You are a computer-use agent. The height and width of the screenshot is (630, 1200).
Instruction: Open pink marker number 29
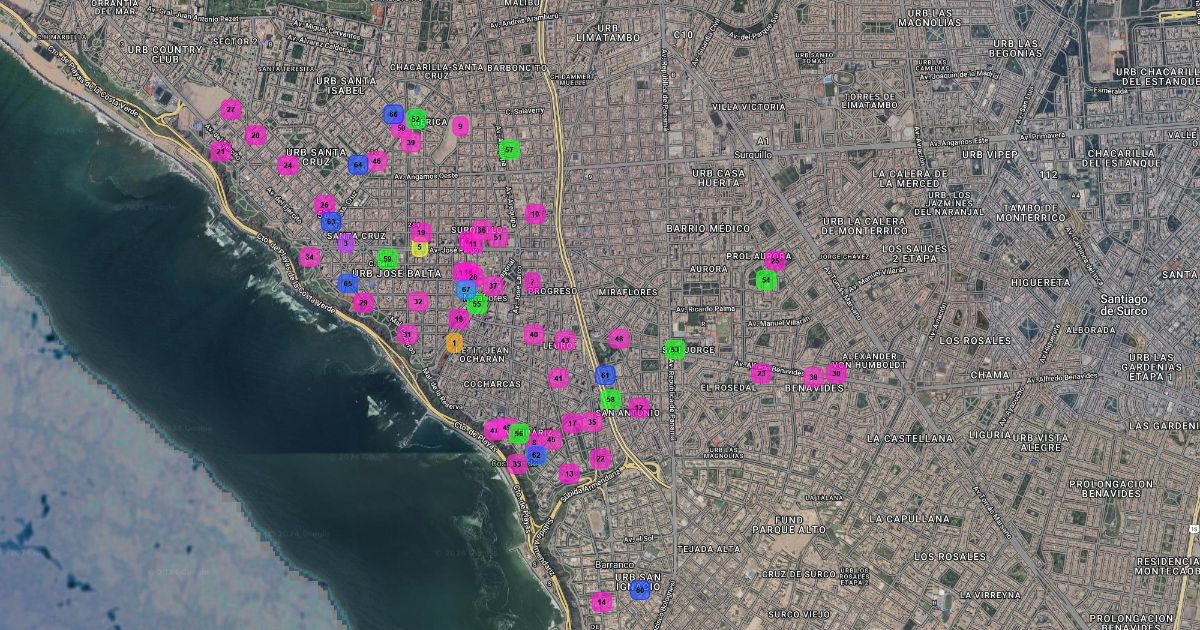364,303
